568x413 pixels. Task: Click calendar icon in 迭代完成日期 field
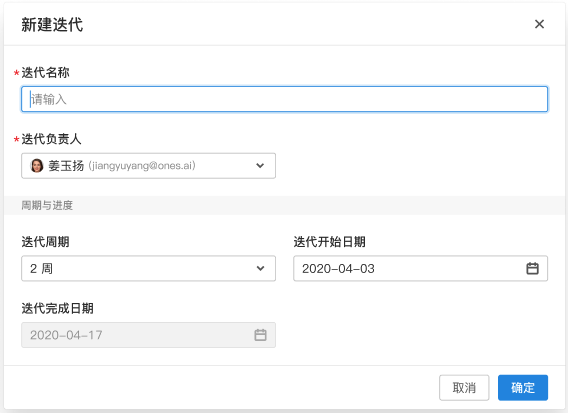(260, 335)
